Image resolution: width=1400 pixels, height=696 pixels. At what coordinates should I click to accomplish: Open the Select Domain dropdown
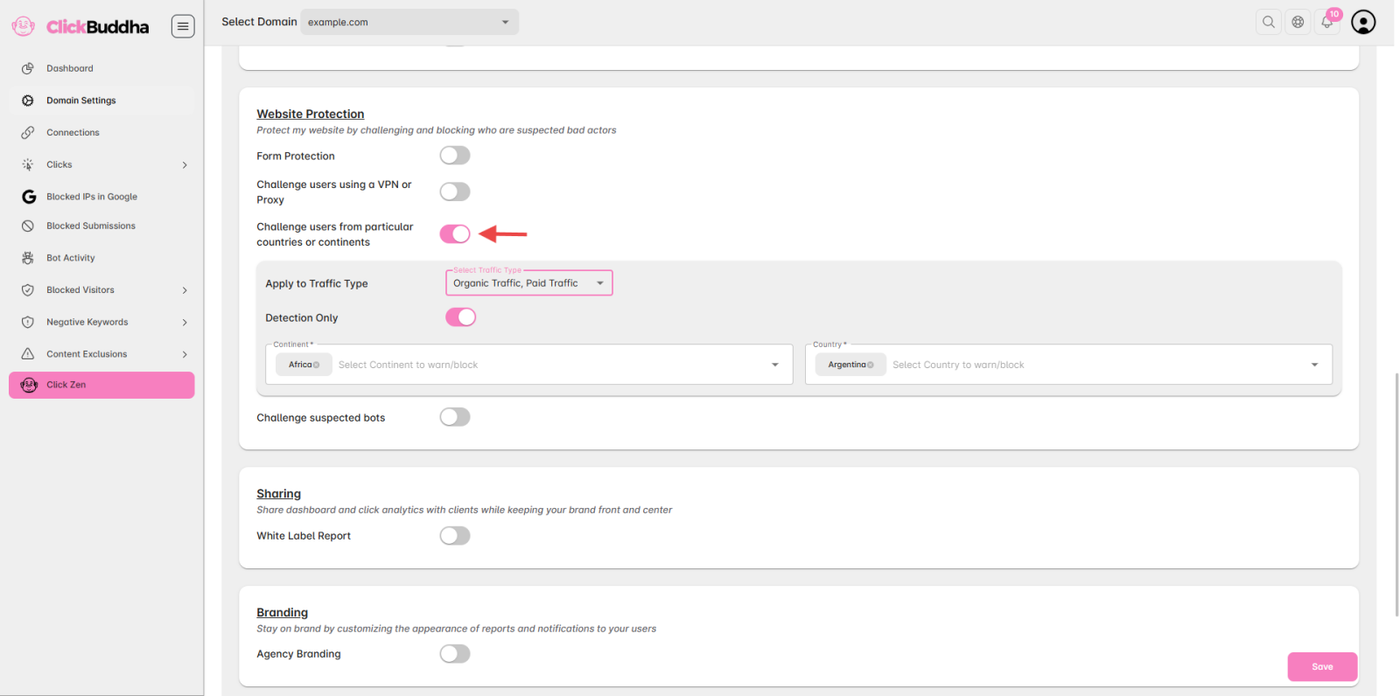409,22
